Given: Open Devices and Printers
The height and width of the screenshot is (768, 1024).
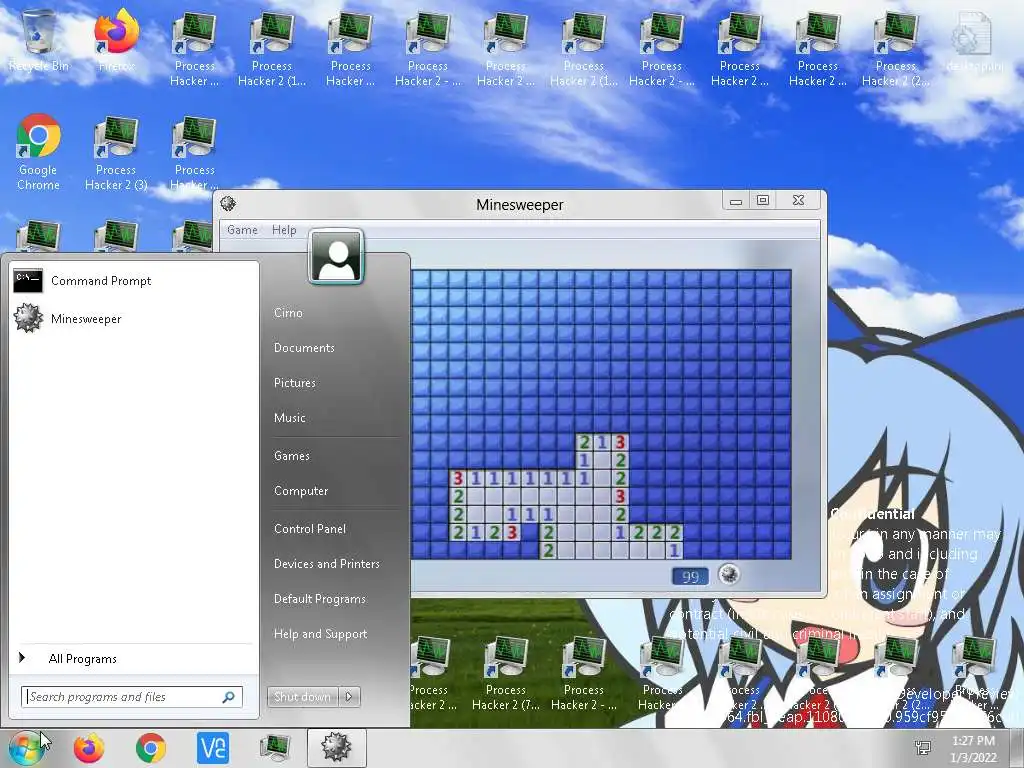Looking at the screenshot, I should coord(327,564).
